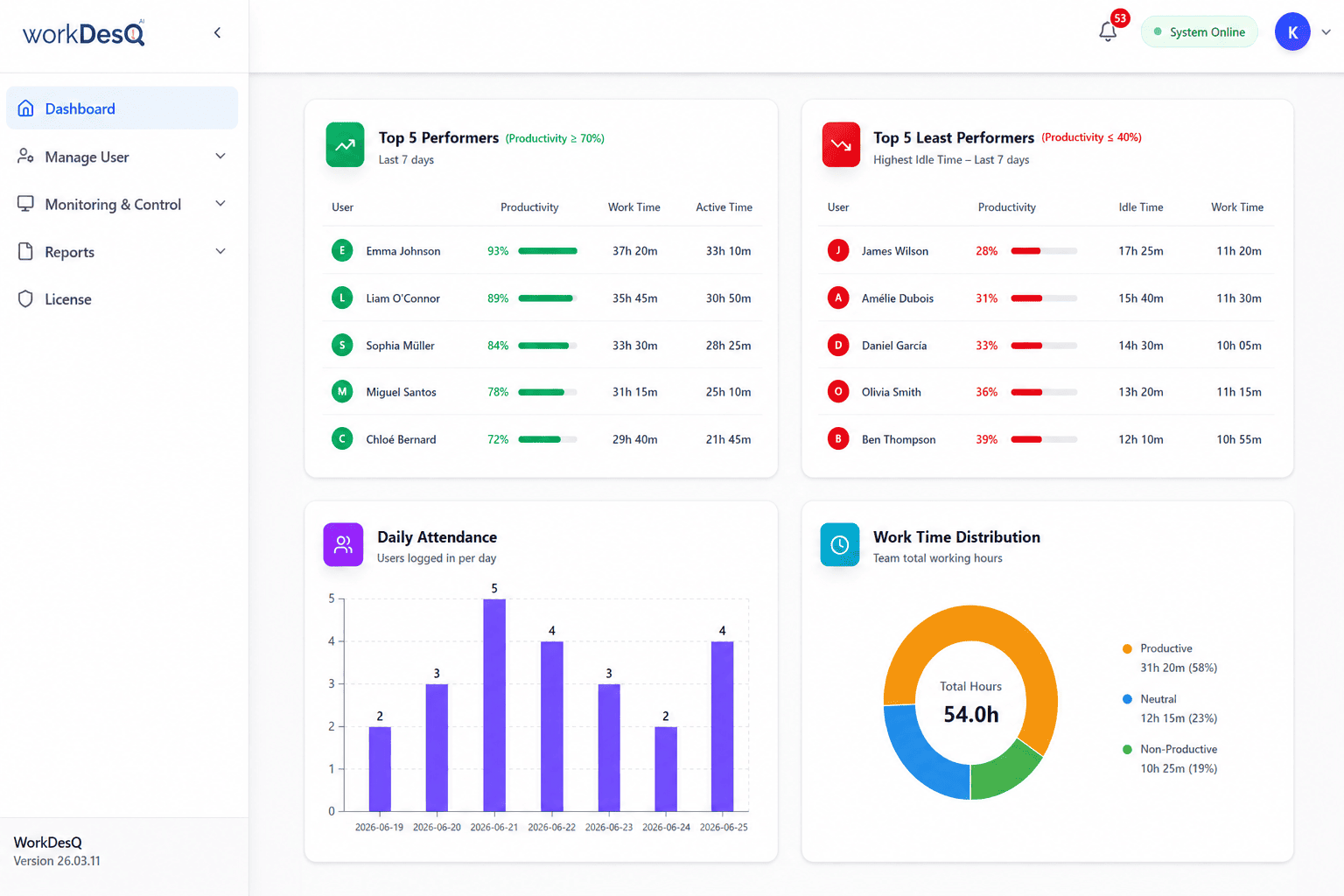Click Miguel Santos's name
1344x896 pixels.
[x=401, y=392]
